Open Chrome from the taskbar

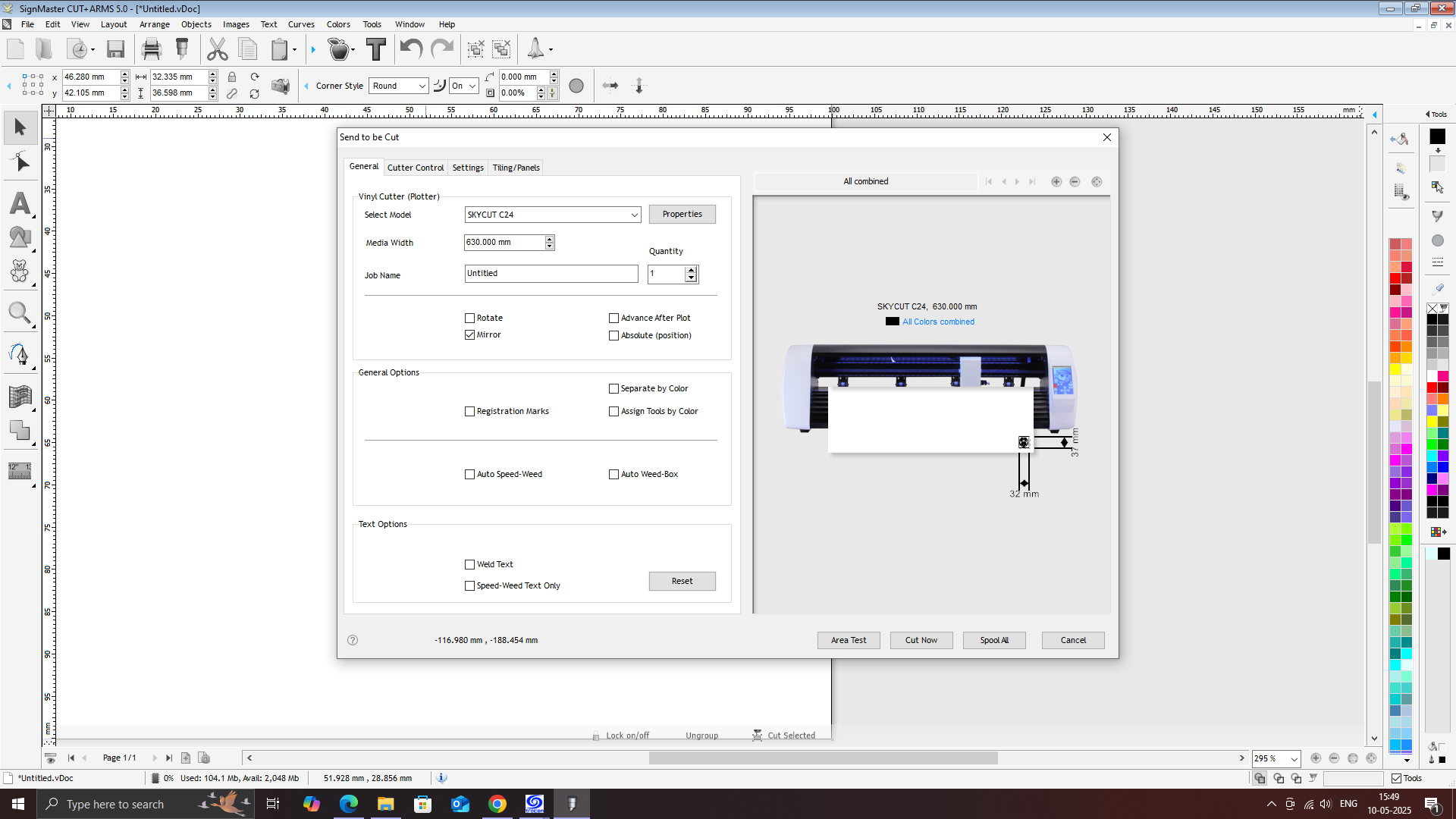(x=497, y=804)
